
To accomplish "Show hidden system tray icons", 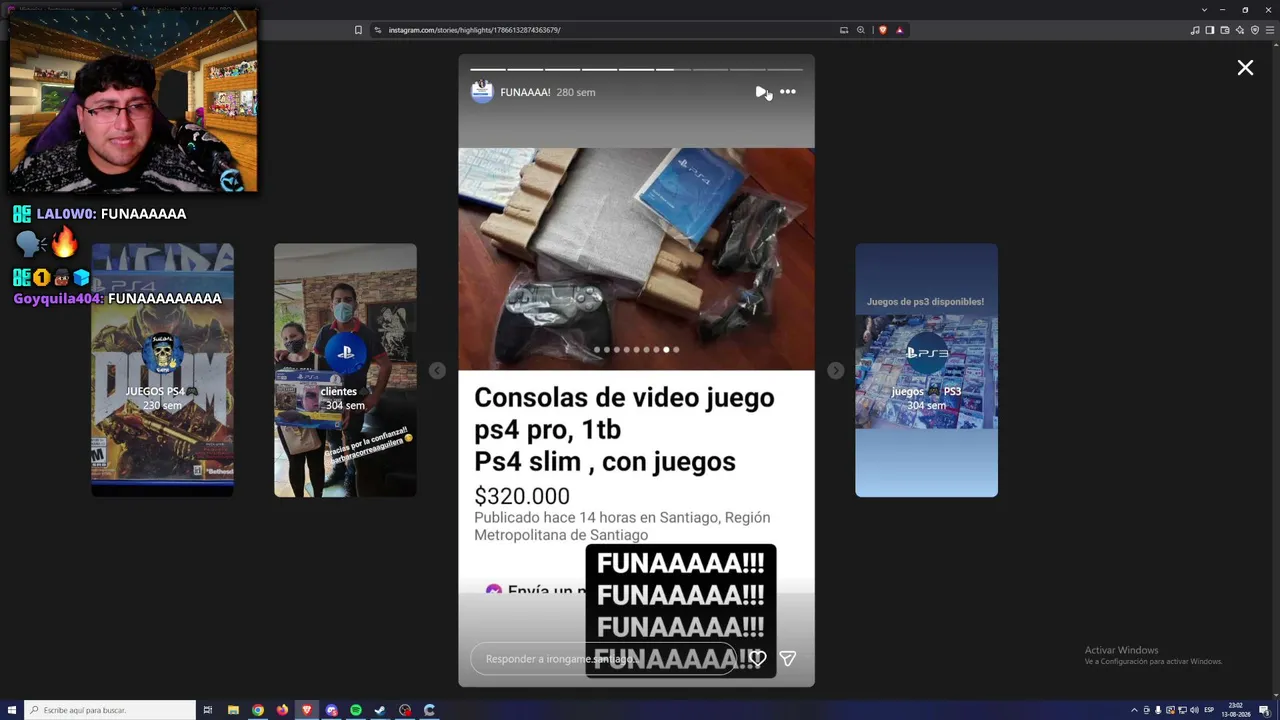I will (x=1134, y=710).
